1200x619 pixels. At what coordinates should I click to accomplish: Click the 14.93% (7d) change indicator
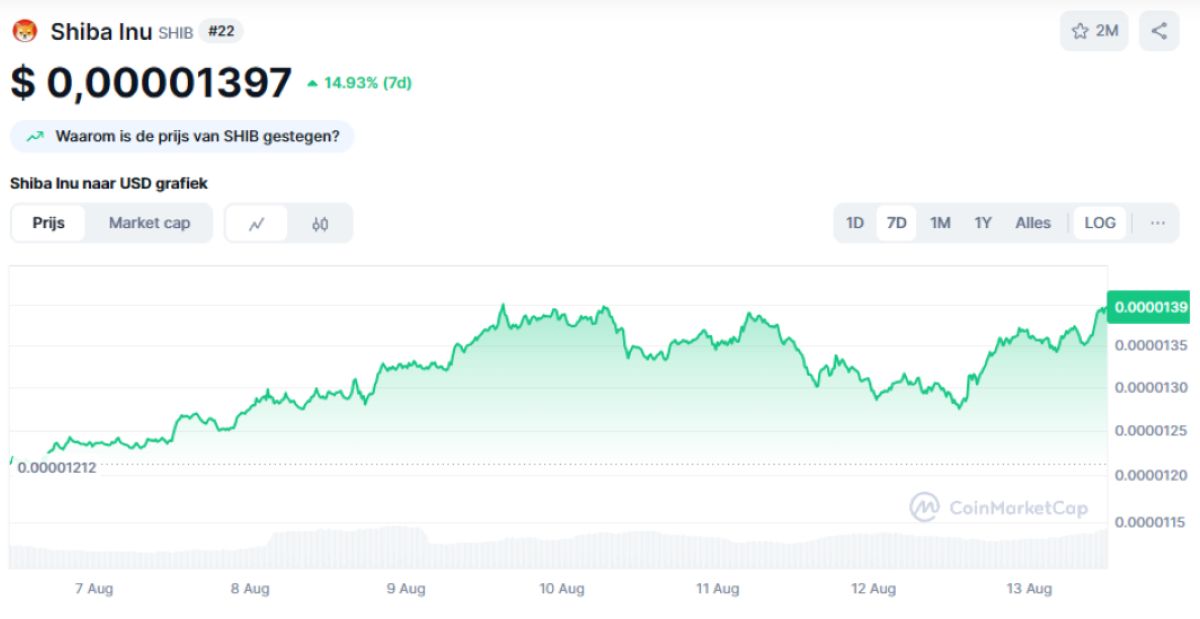point(359,83)
